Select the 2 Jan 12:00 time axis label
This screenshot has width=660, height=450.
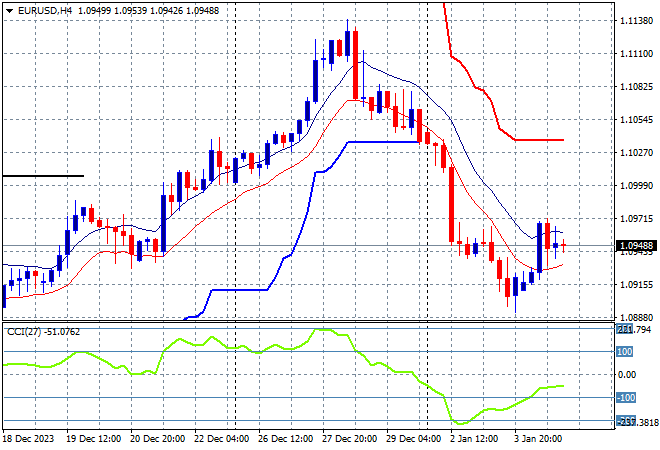pyautogui.click(x=474, y=439)
